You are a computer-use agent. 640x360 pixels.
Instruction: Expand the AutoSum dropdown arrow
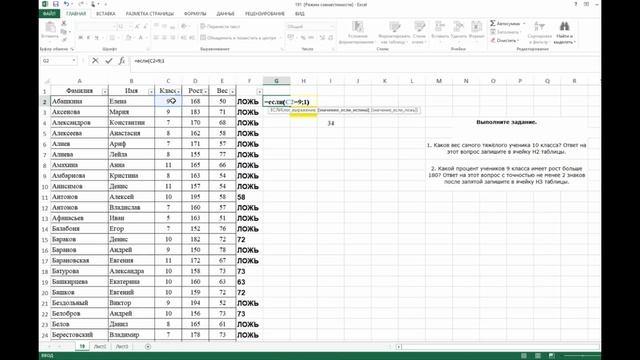[524, 24]
